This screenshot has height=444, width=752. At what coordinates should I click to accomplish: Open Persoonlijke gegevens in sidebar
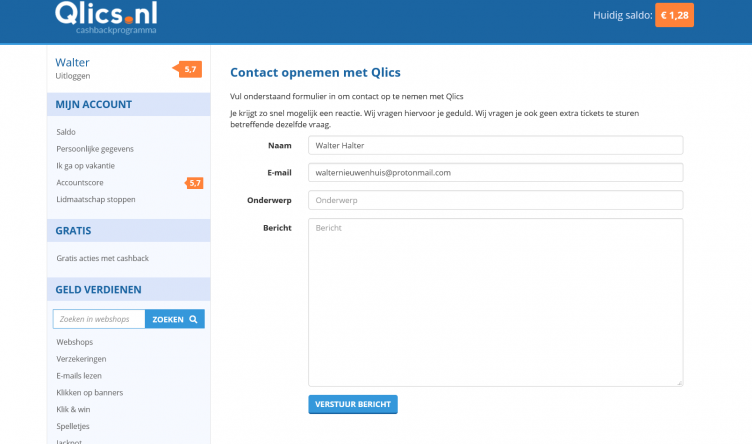click(95, 149)
